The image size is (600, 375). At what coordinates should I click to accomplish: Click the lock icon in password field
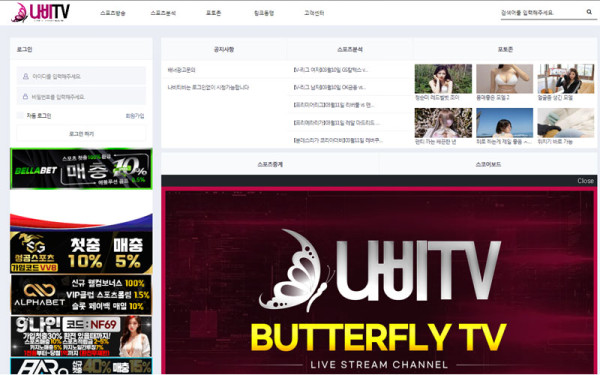[x=26, y=97]
